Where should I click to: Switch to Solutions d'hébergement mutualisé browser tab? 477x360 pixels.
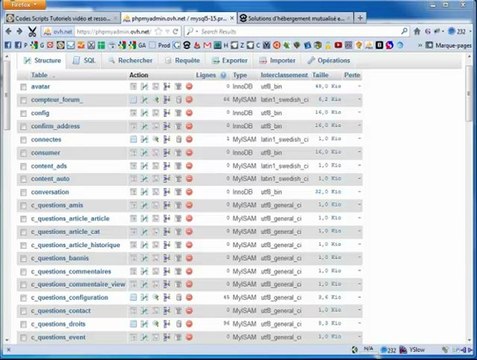[x=296, y=18]
